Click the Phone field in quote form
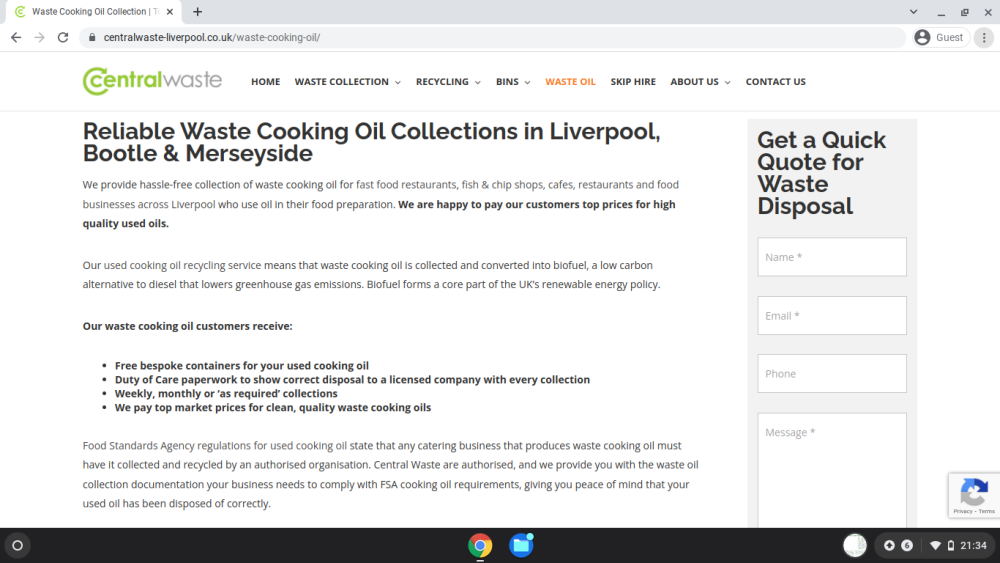The height and width of the screenshot is (563, 1000). pyautogui.click(x=832, y=374)
